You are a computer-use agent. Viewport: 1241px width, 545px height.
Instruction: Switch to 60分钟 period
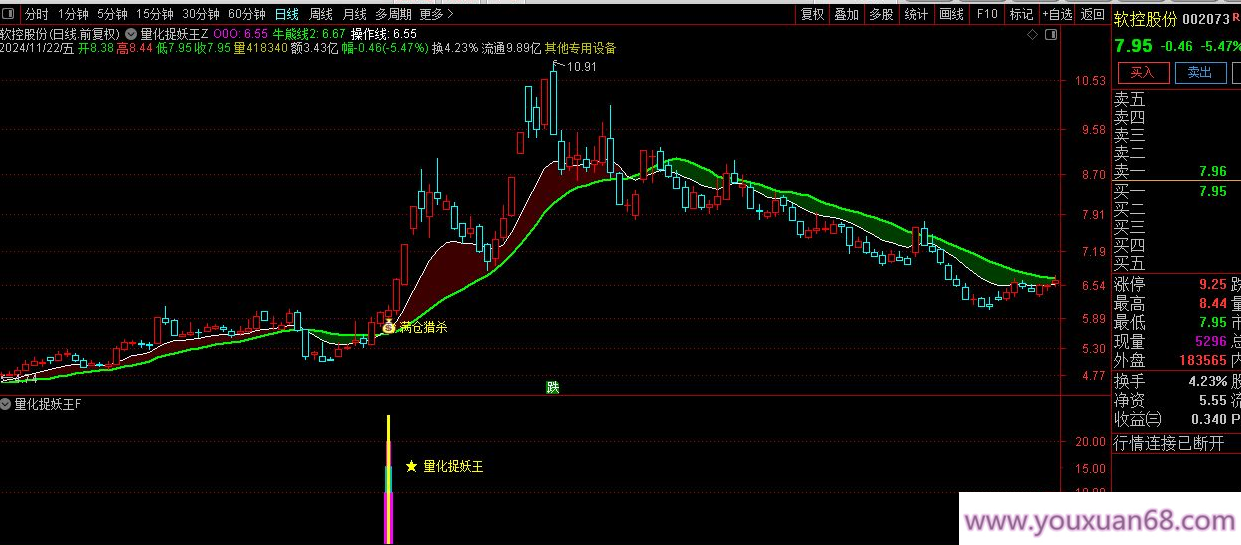tap(246, 14)
